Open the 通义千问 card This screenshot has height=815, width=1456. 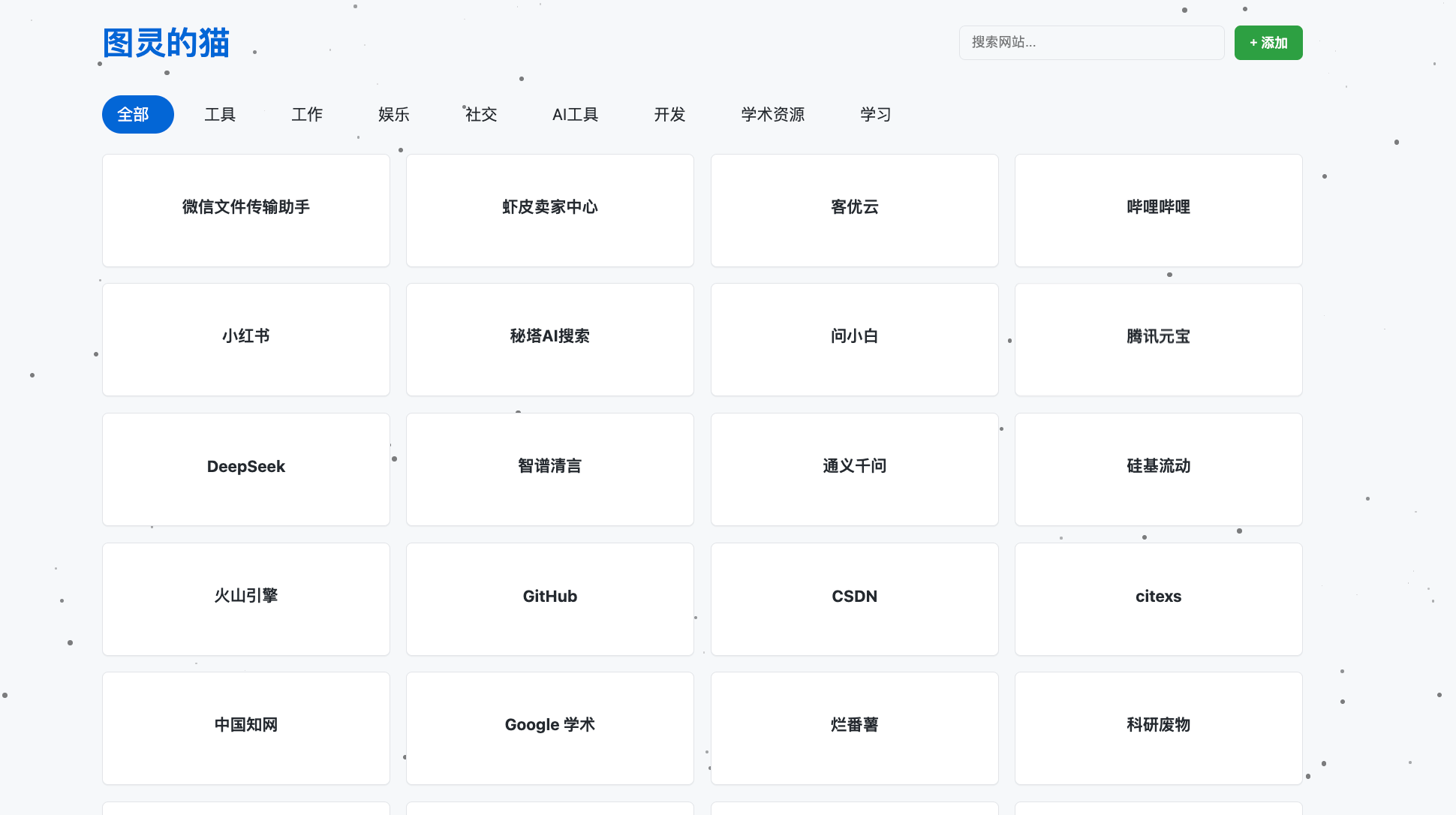click(x=854, y=469)
